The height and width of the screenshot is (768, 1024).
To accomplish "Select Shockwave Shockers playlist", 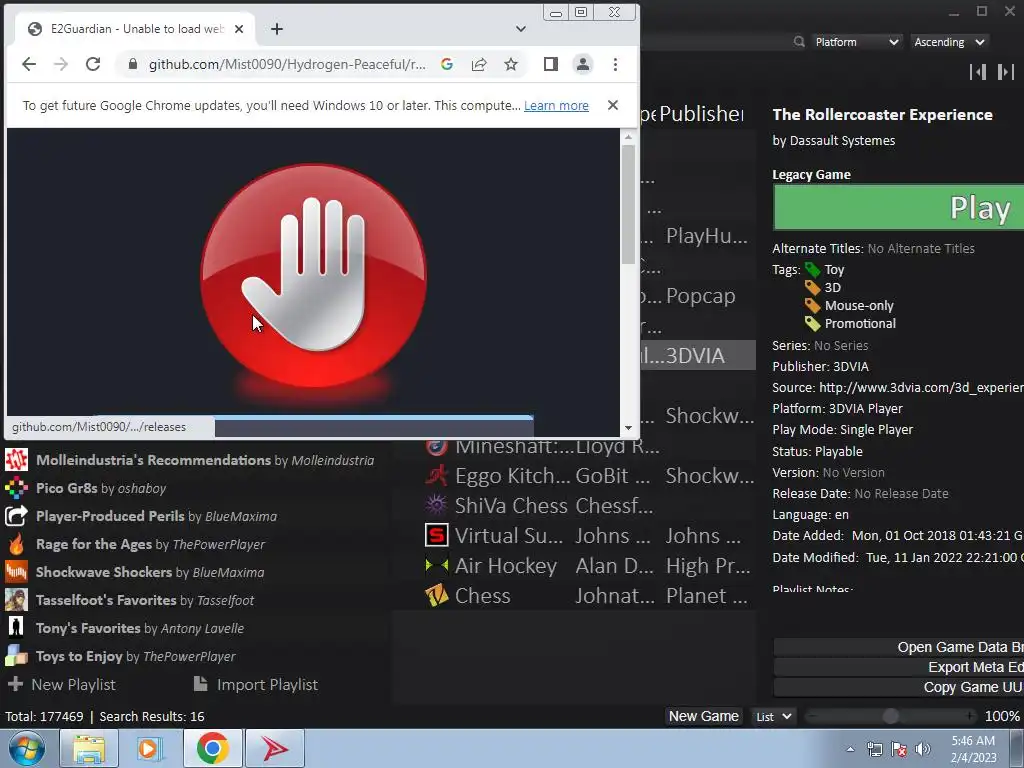I will (196, 573).
